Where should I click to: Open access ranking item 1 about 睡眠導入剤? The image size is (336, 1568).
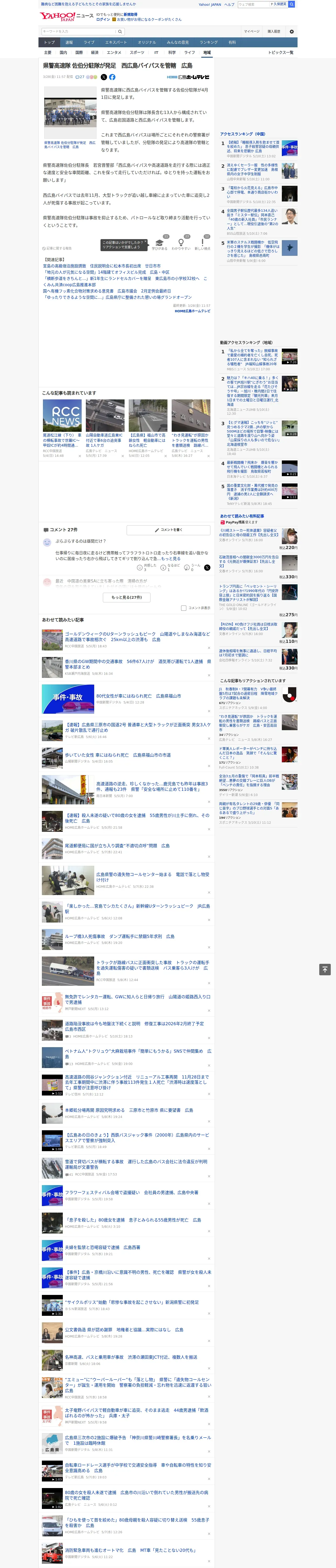pos(253,146)
